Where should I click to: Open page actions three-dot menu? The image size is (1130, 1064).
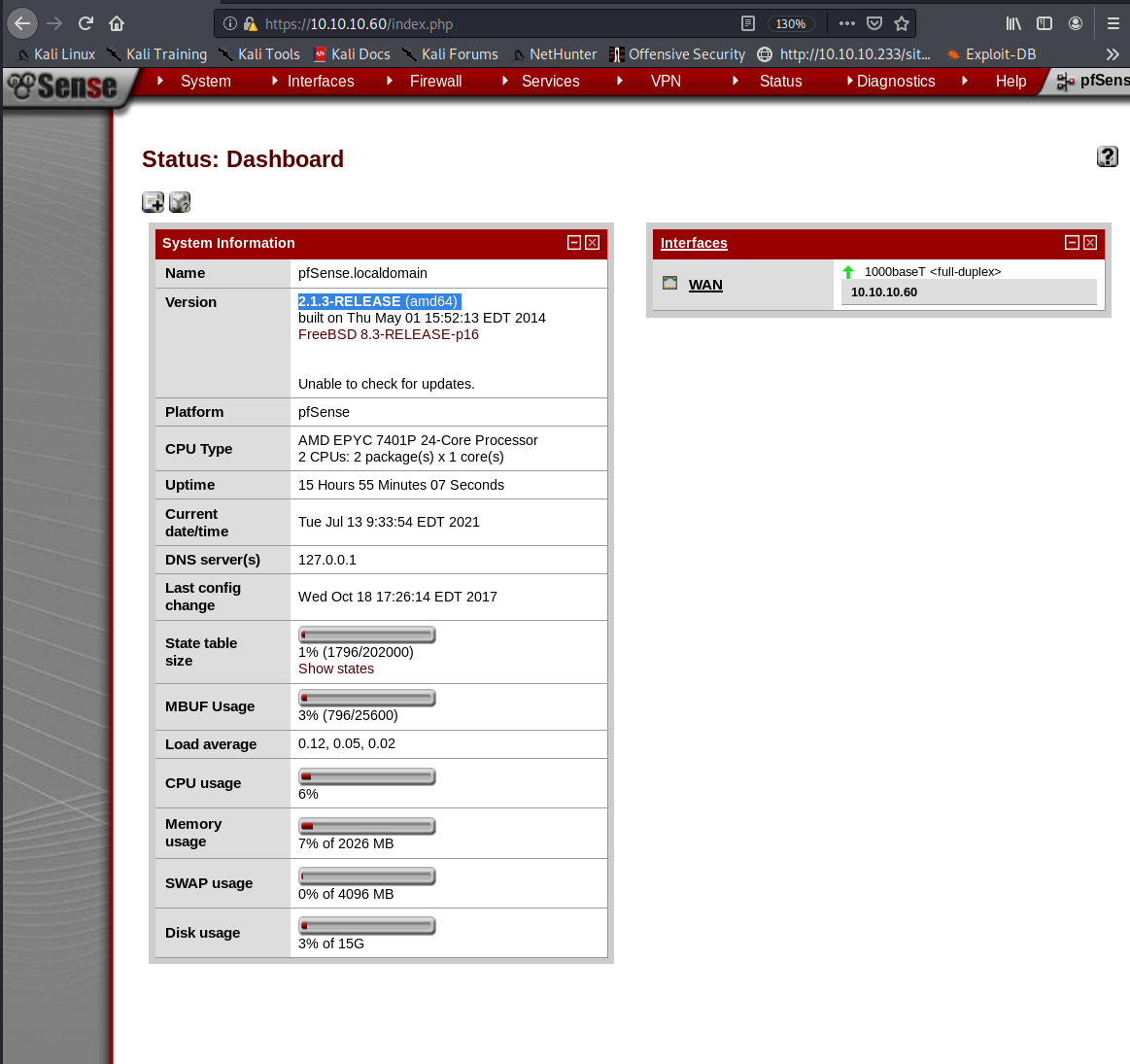pyautogui.click(x=847, y=23)
